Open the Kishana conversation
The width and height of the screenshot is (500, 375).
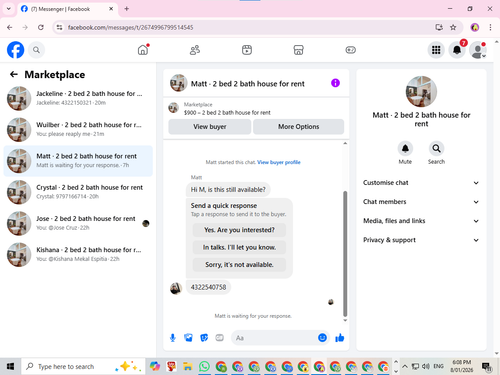point(78,254)
